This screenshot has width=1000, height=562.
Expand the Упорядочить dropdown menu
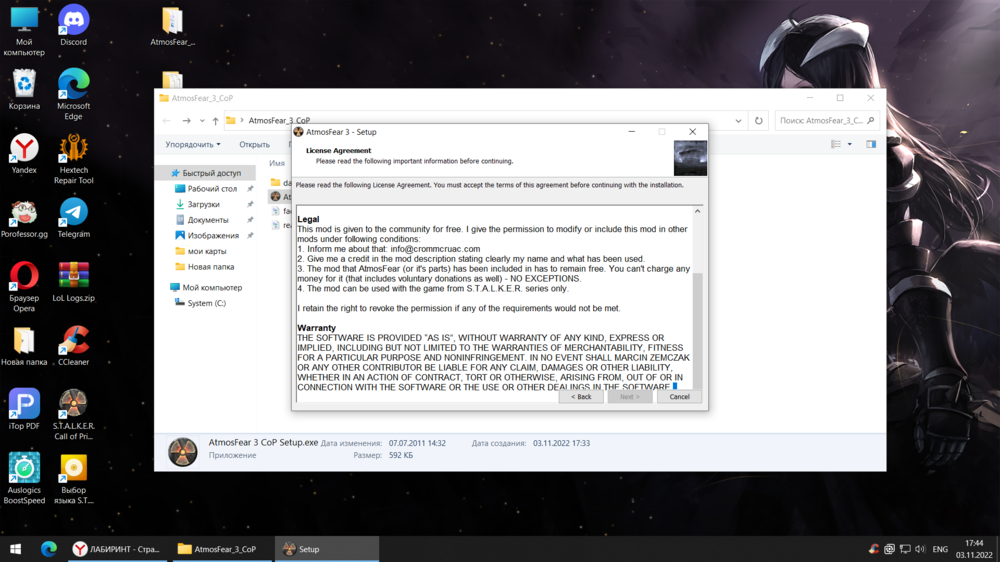(193, 145)
